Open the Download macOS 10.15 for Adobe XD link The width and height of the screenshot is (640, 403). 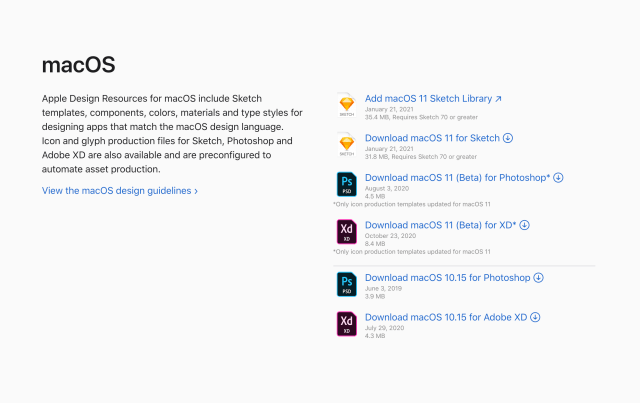tap(446, 317)
